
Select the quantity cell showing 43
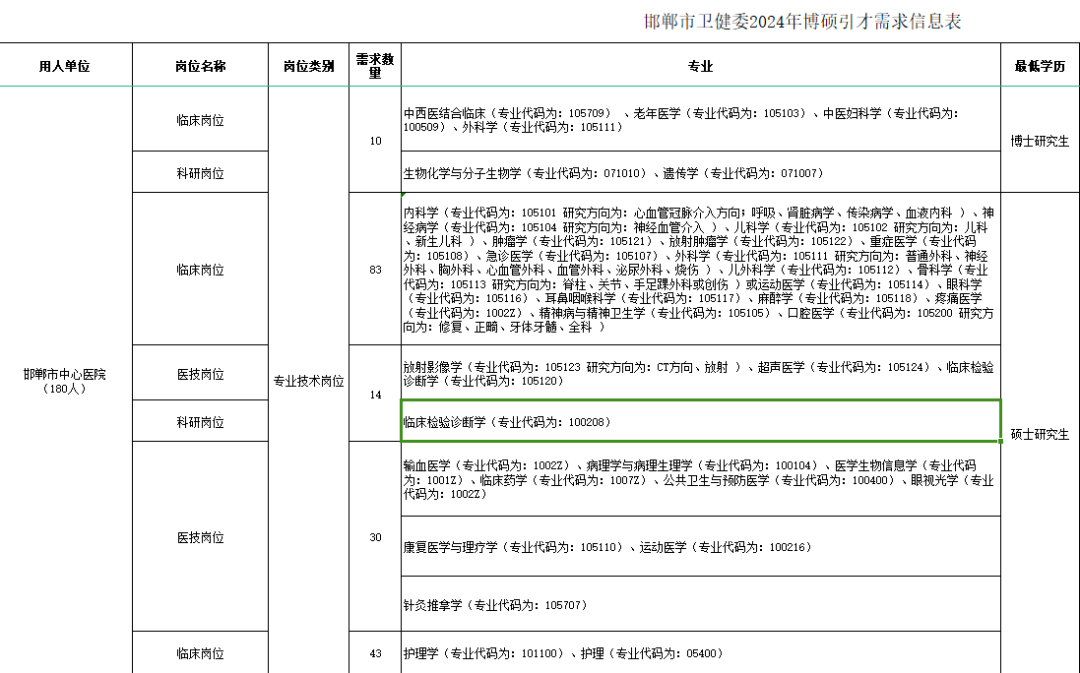[375, 654]
